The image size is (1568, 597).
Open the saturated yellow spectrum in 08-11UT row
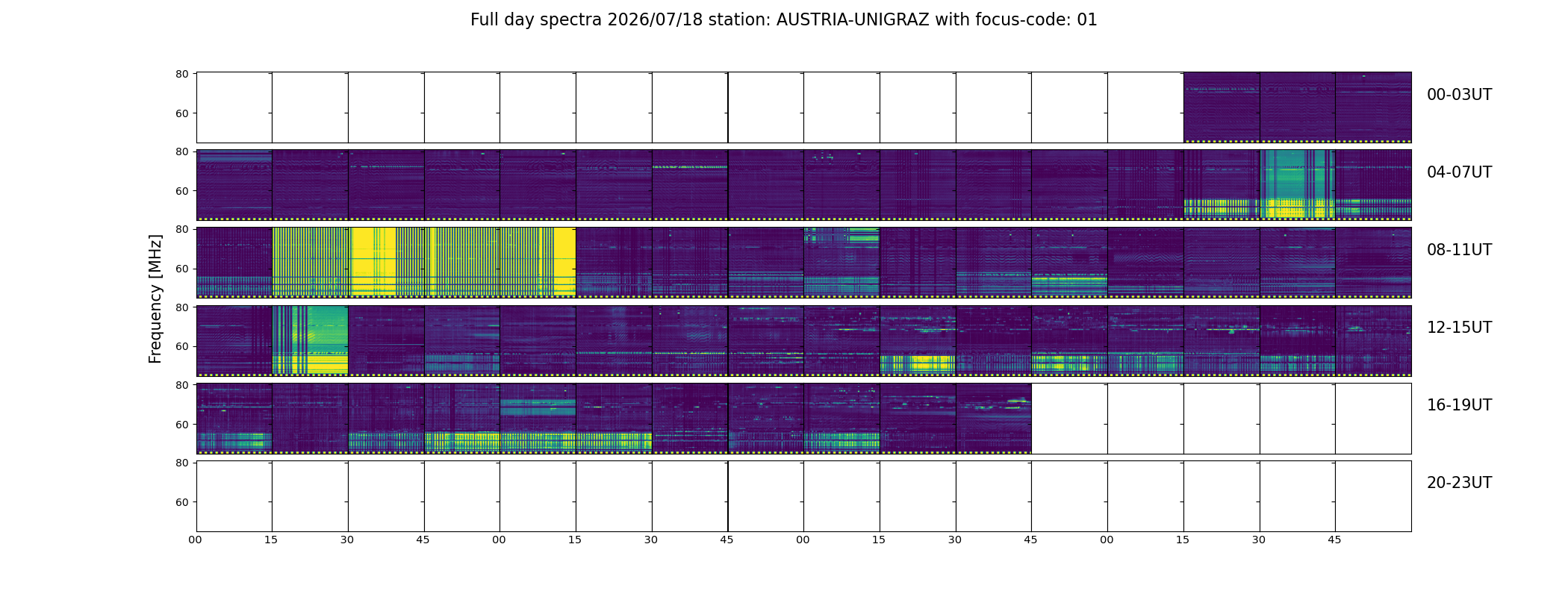pyautogui.click(x=387, y=262)
